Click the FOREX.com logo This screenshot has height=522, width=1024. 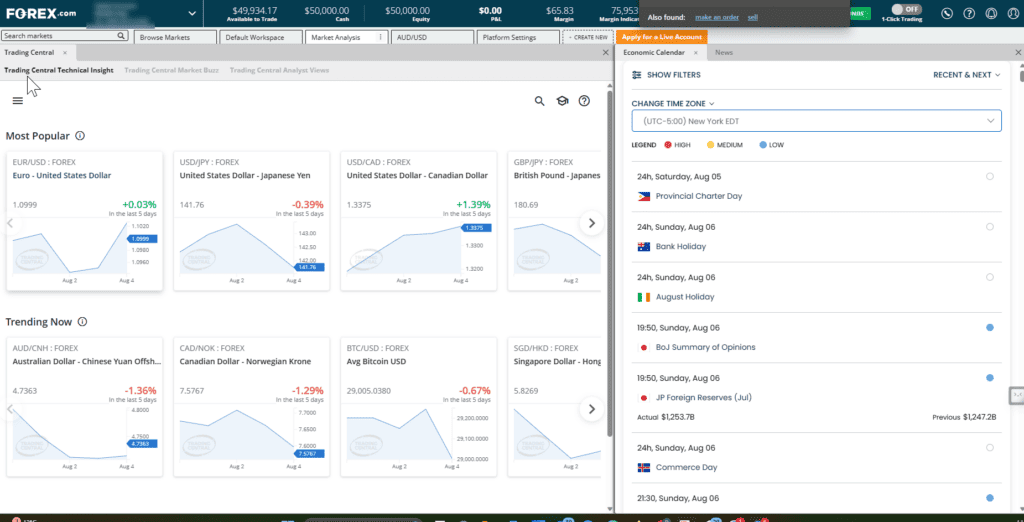tap(41, 13)
